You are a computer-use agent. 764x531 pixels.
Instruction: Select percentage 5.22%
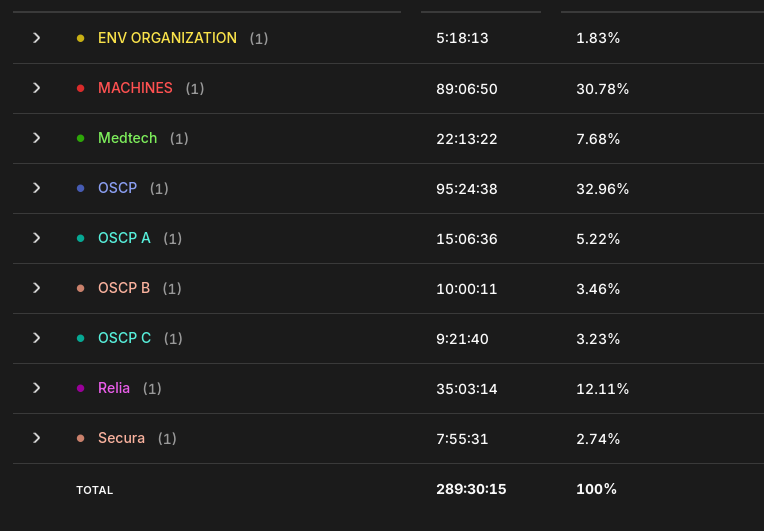[598, 239]
